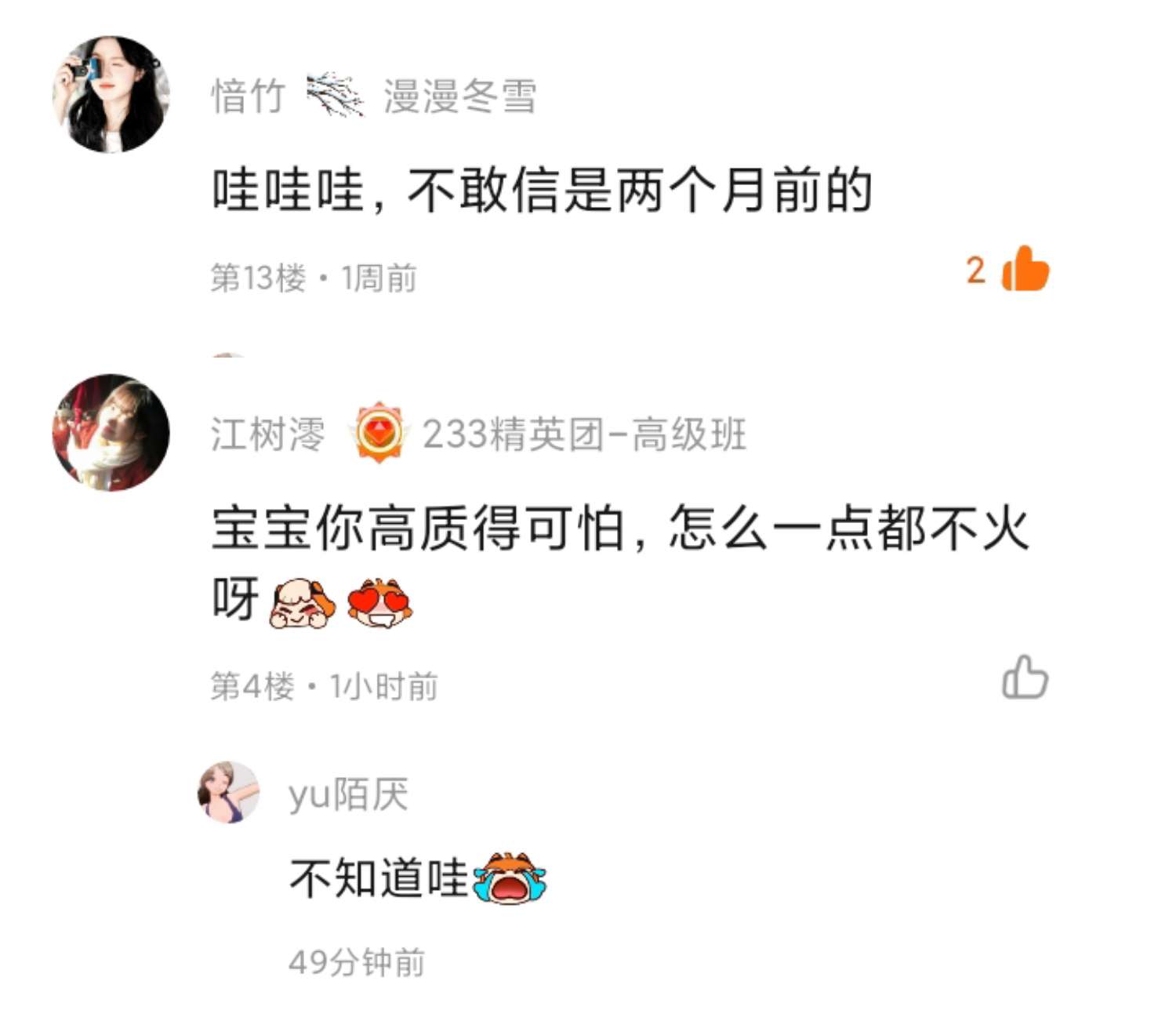Select comment text 哇哇哇，不敢信是两个月前的
This screenshot has height=1021, width=1176.
(542, 191)
